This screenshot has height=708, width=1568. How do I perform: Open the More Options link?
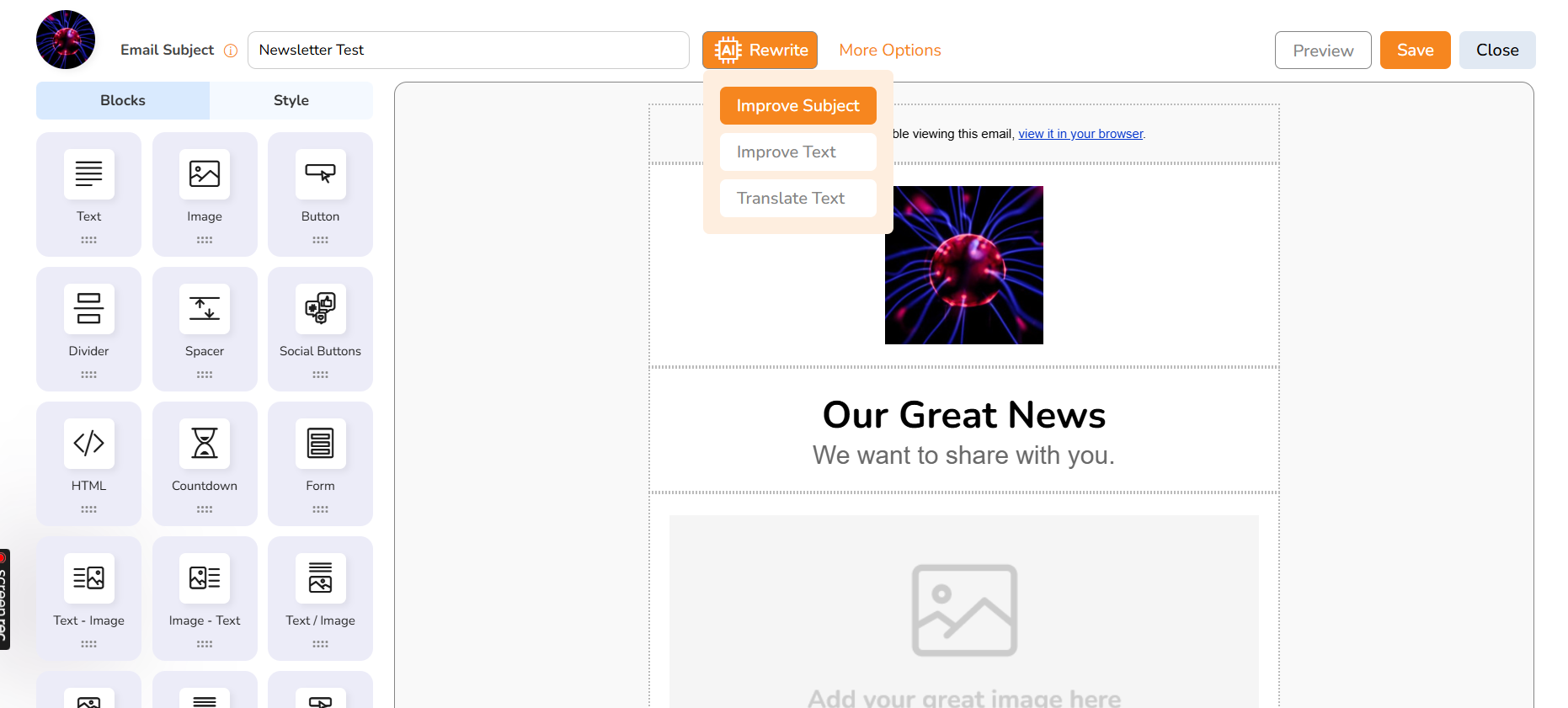[890, 50]
